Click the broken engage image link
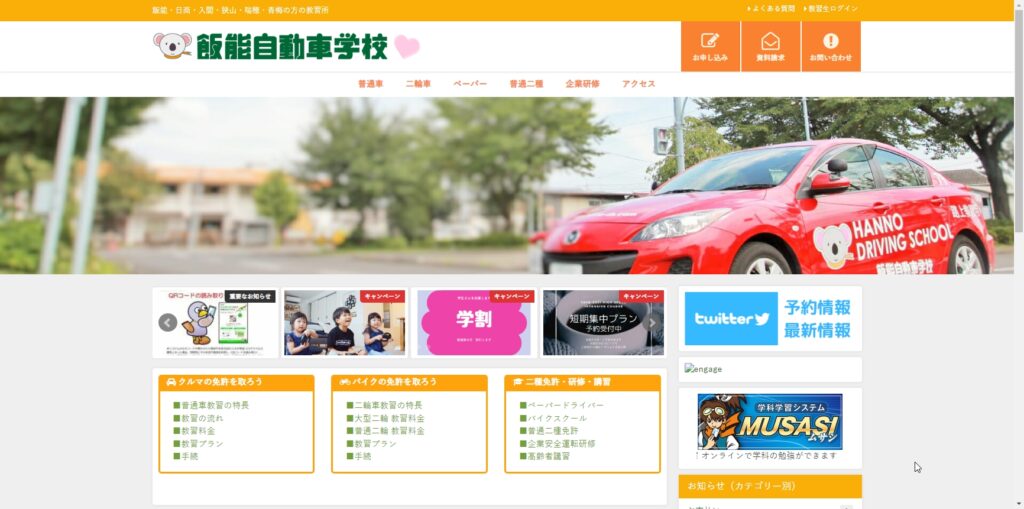Image resolution: width=1024 pixels, height=509 pixels. pos(703,369)
